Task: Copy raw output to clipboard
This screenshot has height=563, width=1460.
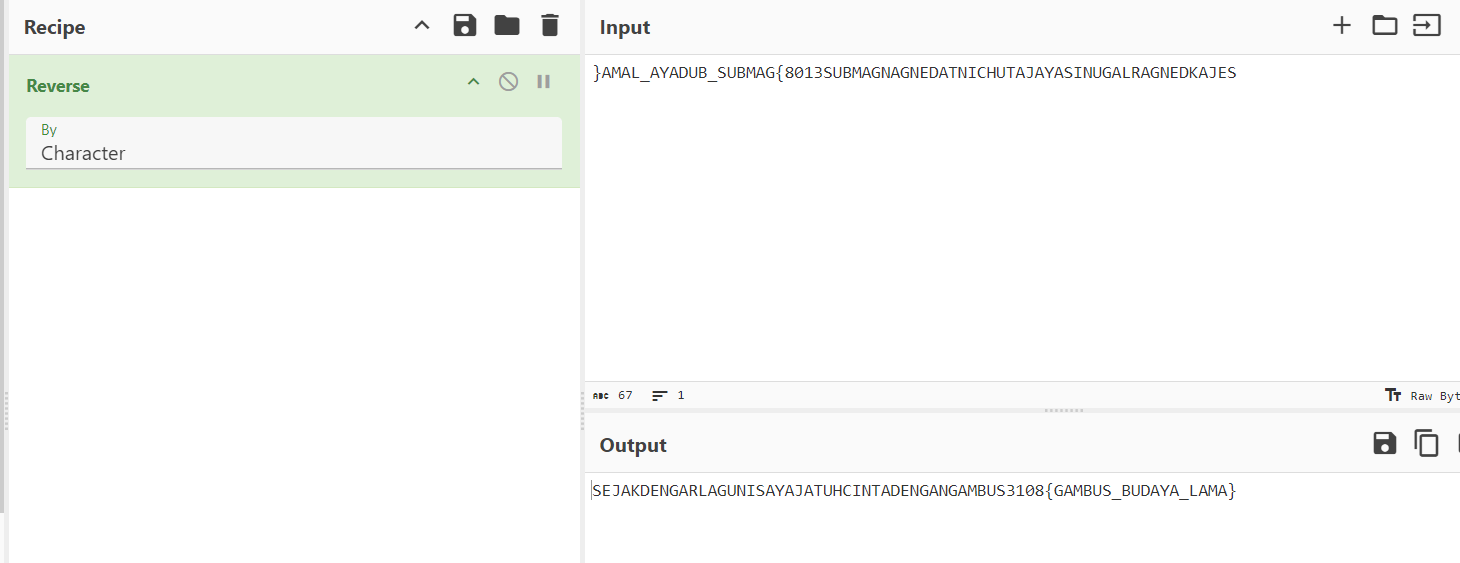Action: (1426, 444)
